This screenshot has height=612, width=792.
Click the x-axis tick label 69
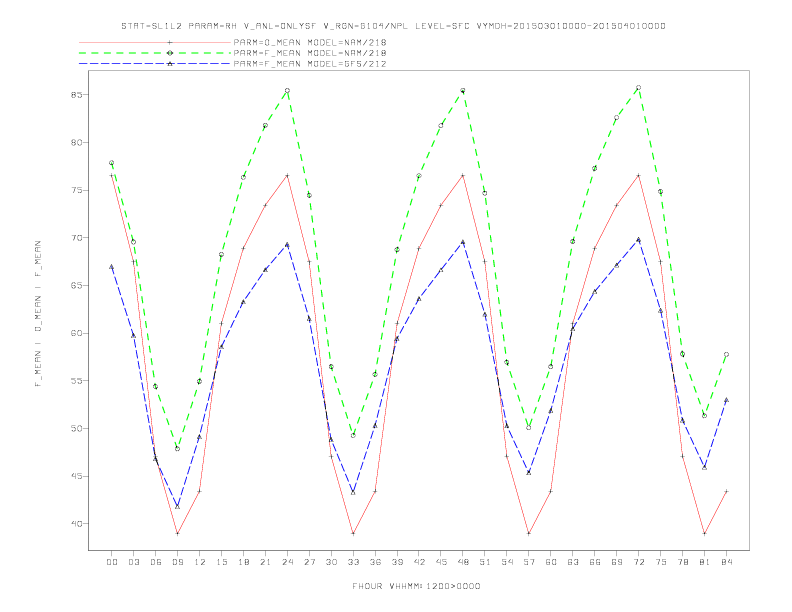click(617, 562)
